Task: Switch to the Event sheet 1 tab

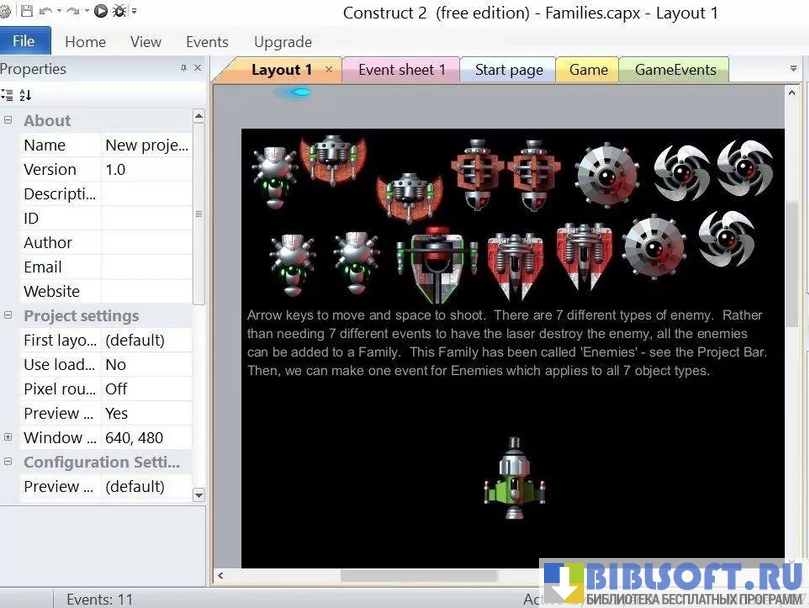Action: (401, 70)
